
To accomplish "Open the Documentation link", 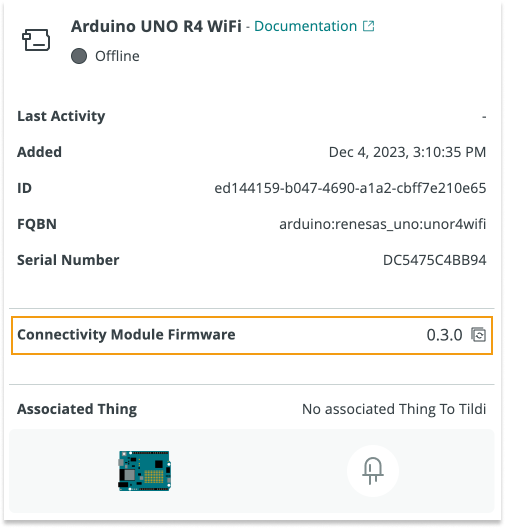I will pos(305,26).
